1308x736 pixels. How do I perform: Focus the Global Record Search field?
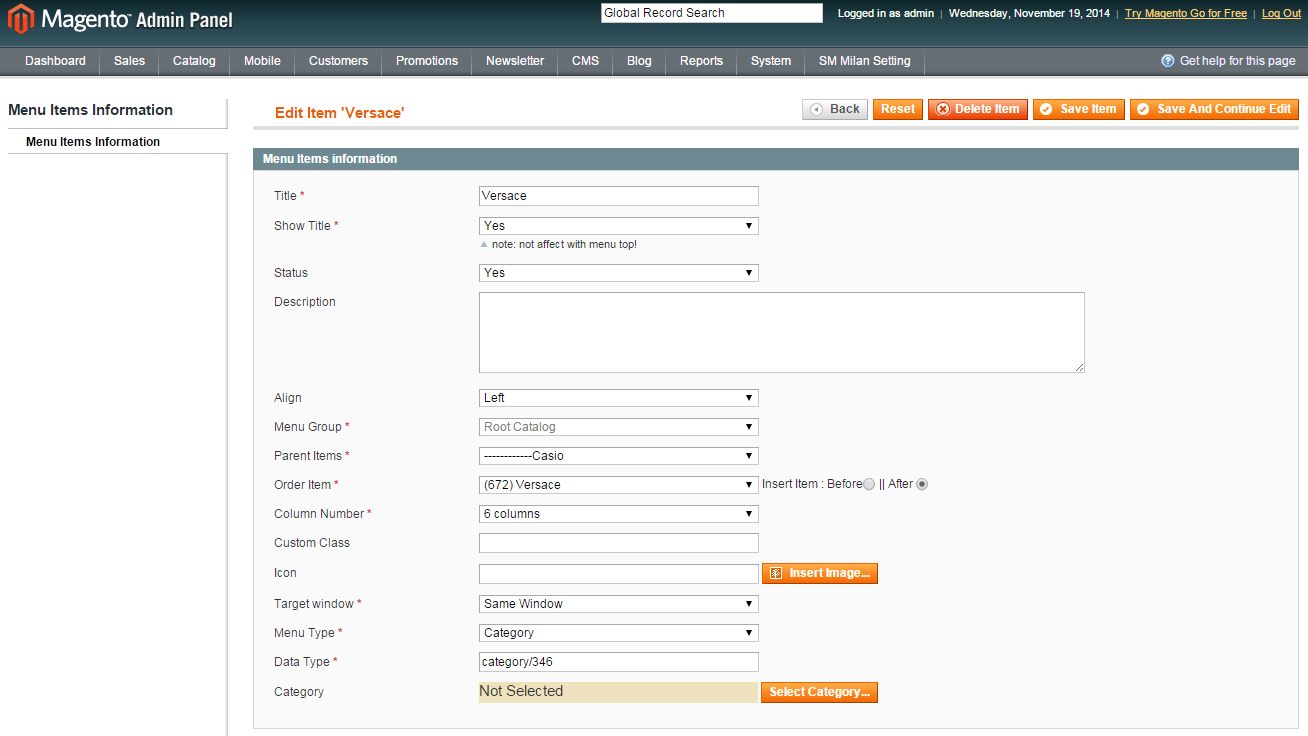click(711, 13)
